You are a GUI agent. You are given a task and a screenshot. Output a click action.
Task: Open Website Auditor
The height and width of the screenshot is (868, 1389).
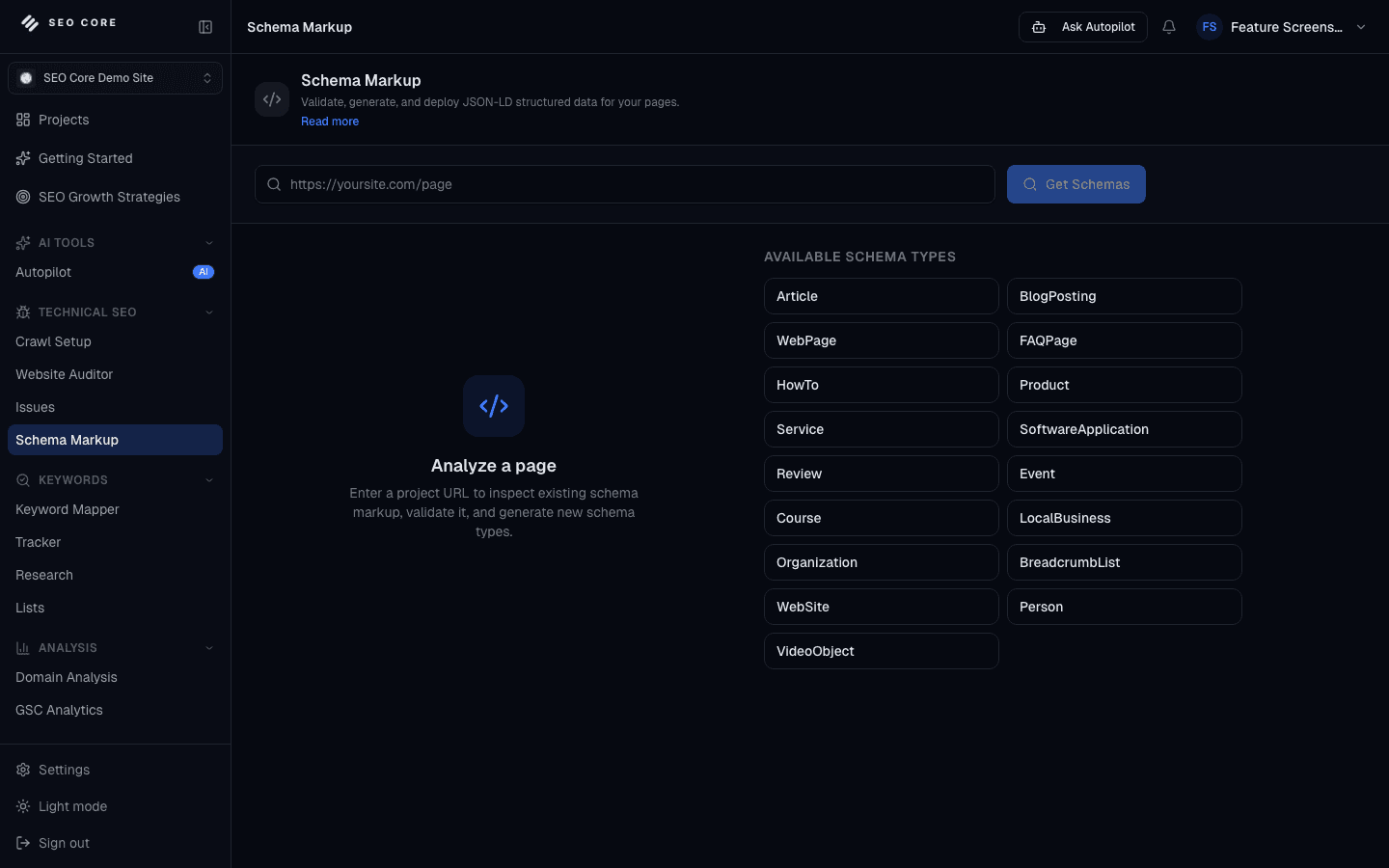point(115,374)
